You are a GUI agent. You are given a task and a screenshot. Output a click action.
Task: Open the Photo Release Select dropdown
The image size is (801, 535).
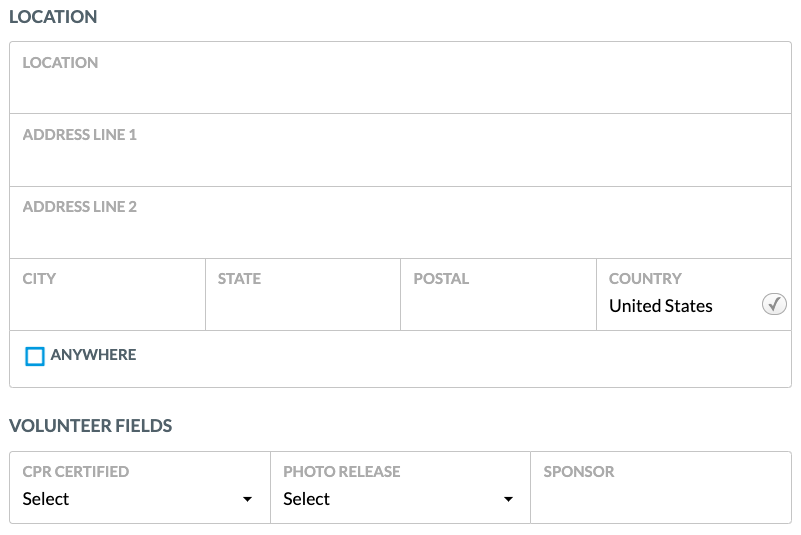(400, 499)
